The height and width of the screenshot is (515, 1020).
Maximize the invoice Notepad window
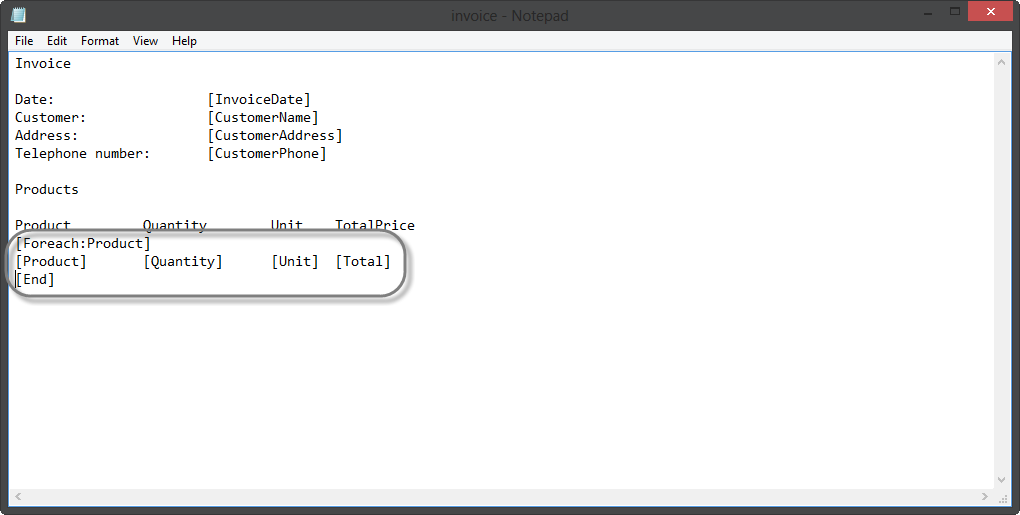pyautogui.click(x=955, y=12)
